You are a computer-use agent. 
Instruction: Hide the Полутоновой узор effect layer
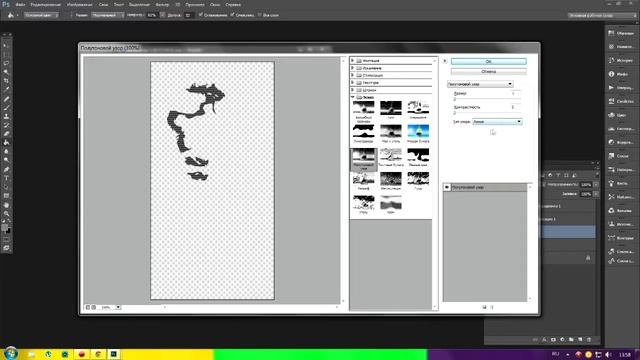(x=447, y=187)
